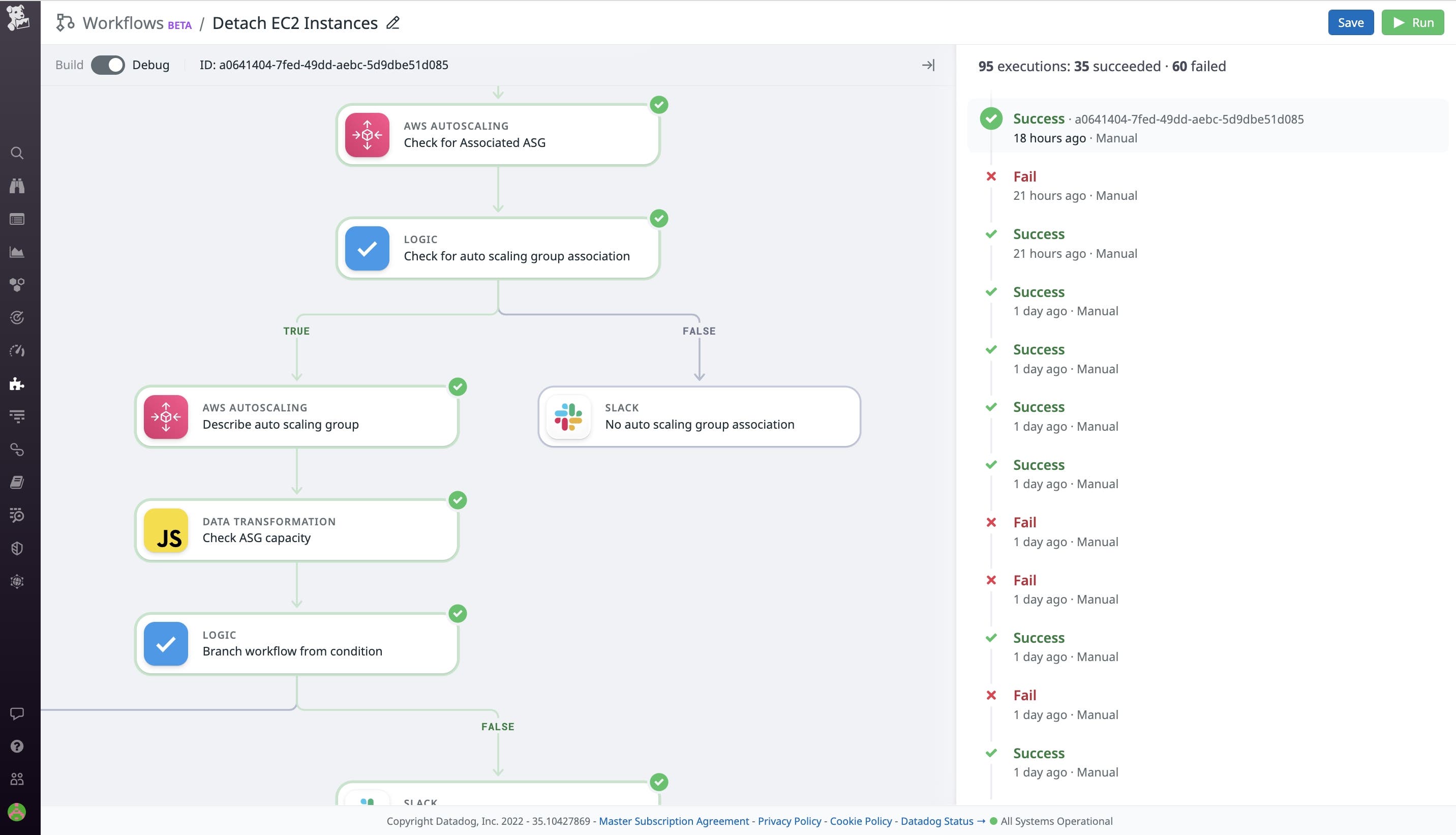Open the Infrastructure hexagons icon in sidebar
The height and width of the screenshot is (835, 1456).
17,284
